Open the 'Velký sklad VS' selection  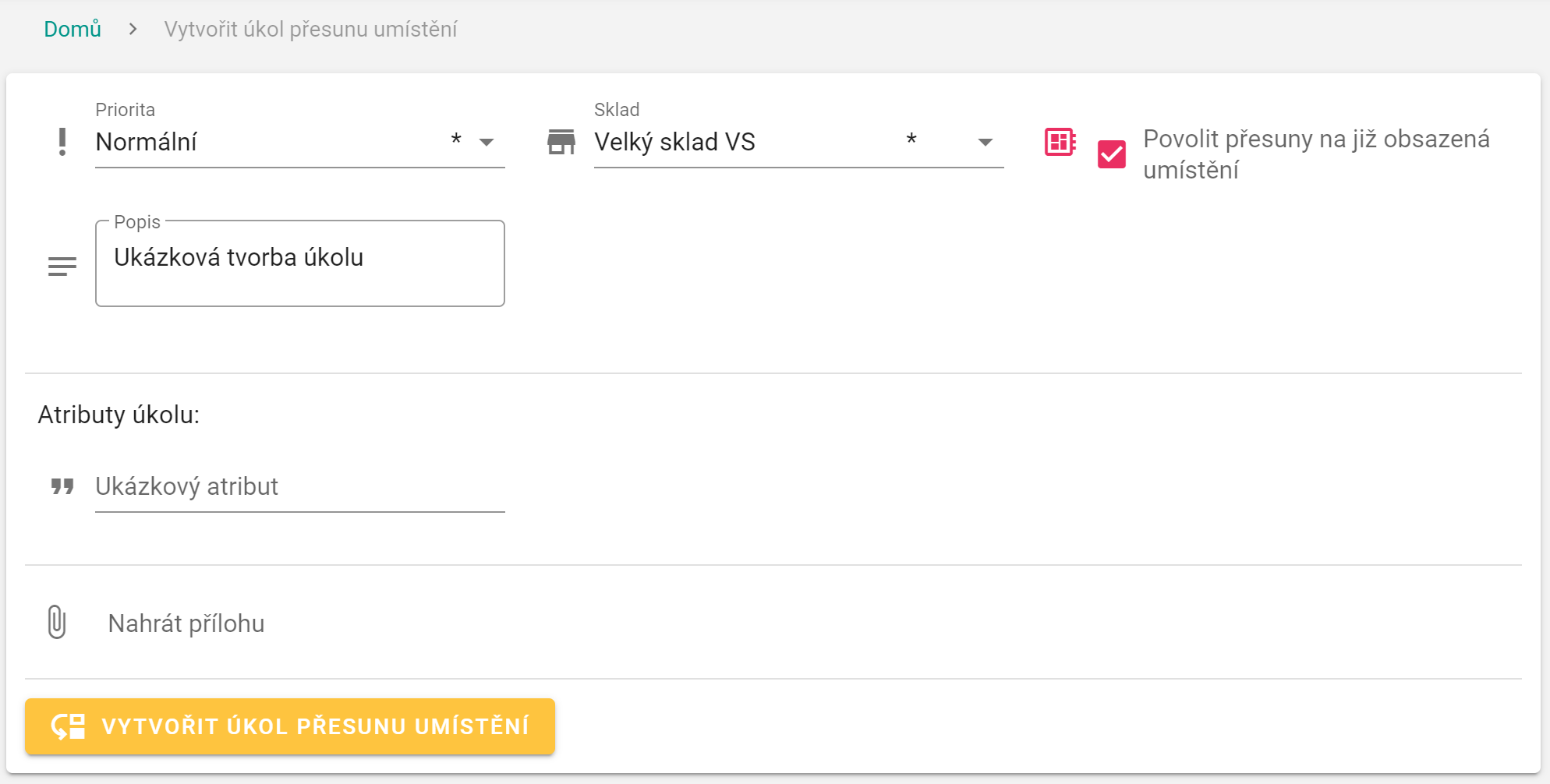click(741, 143)
